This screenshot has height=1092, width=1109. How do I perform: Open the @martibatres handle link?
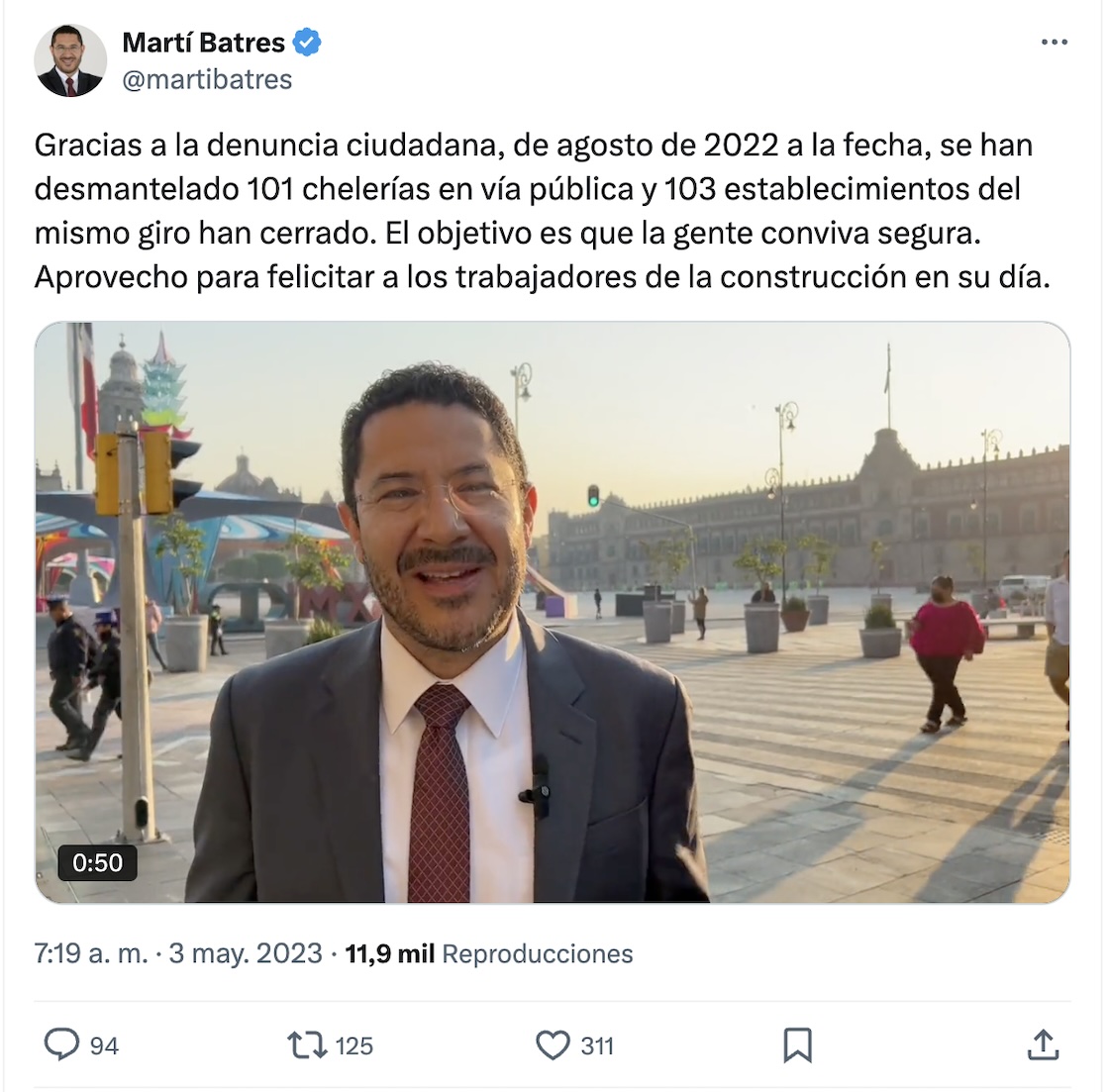207,79
